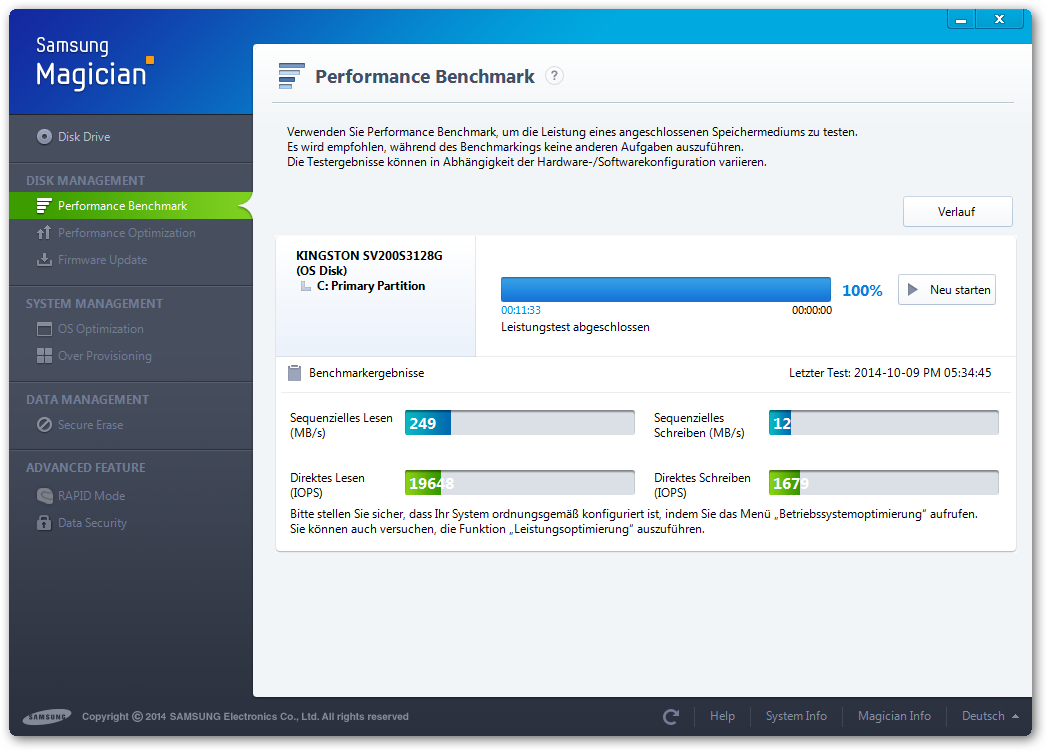
Task: Click the Benchmarkergebnisse clipboard icon
Action: [x=294, y=373]
